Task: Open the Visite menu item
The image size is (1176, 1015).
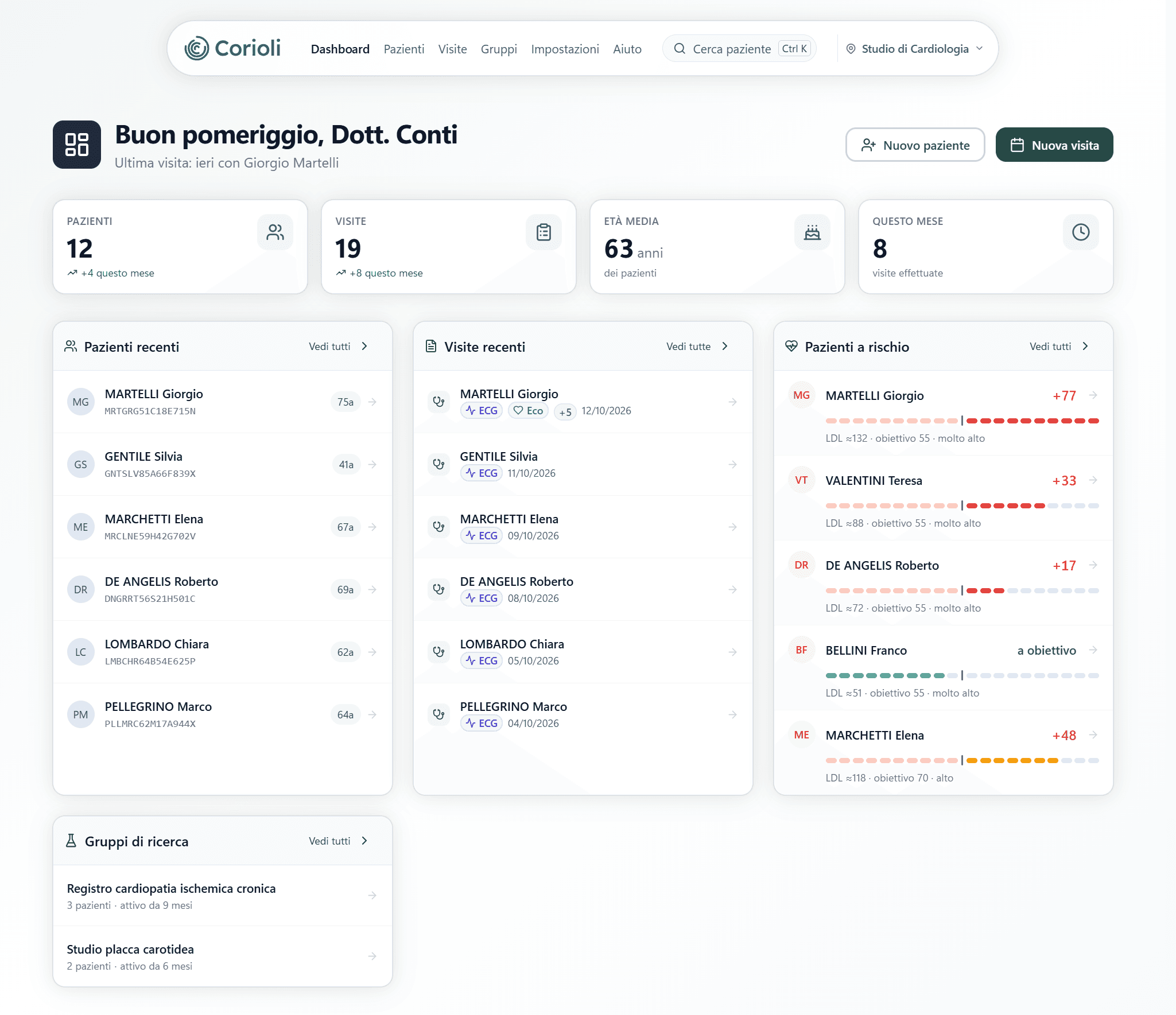Action: [x=452, y=49]
